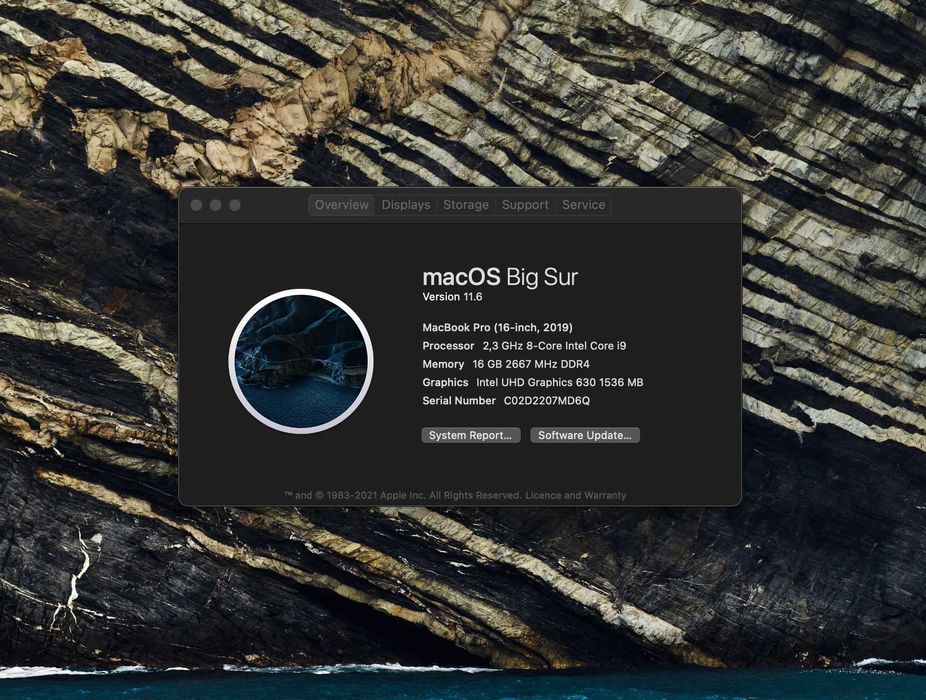The height and width of the screenshot is (700, 926).
Task: Click the zoom window button
Action: 235,205
